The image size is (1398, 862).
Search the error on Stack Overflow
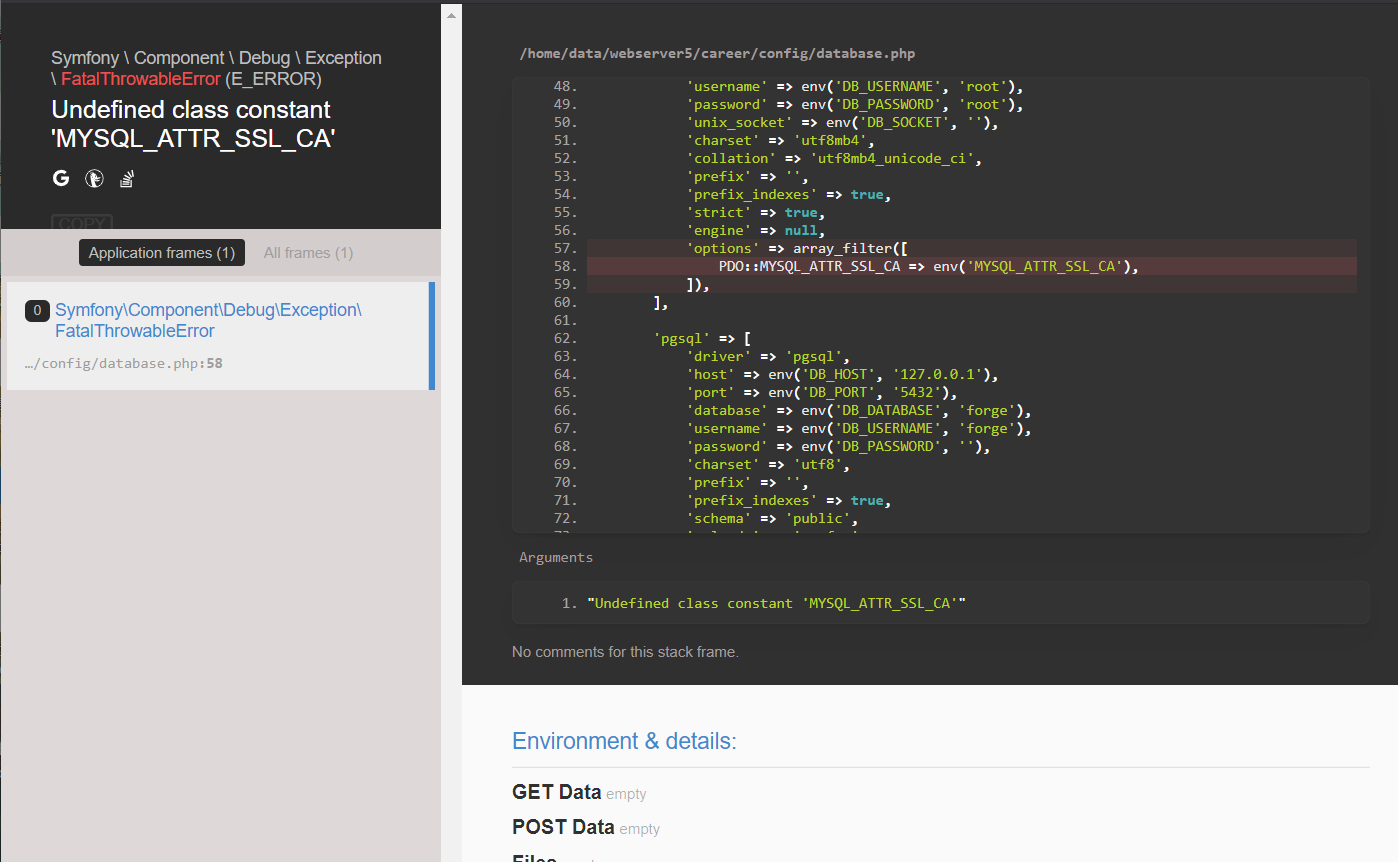click(127, 179)
